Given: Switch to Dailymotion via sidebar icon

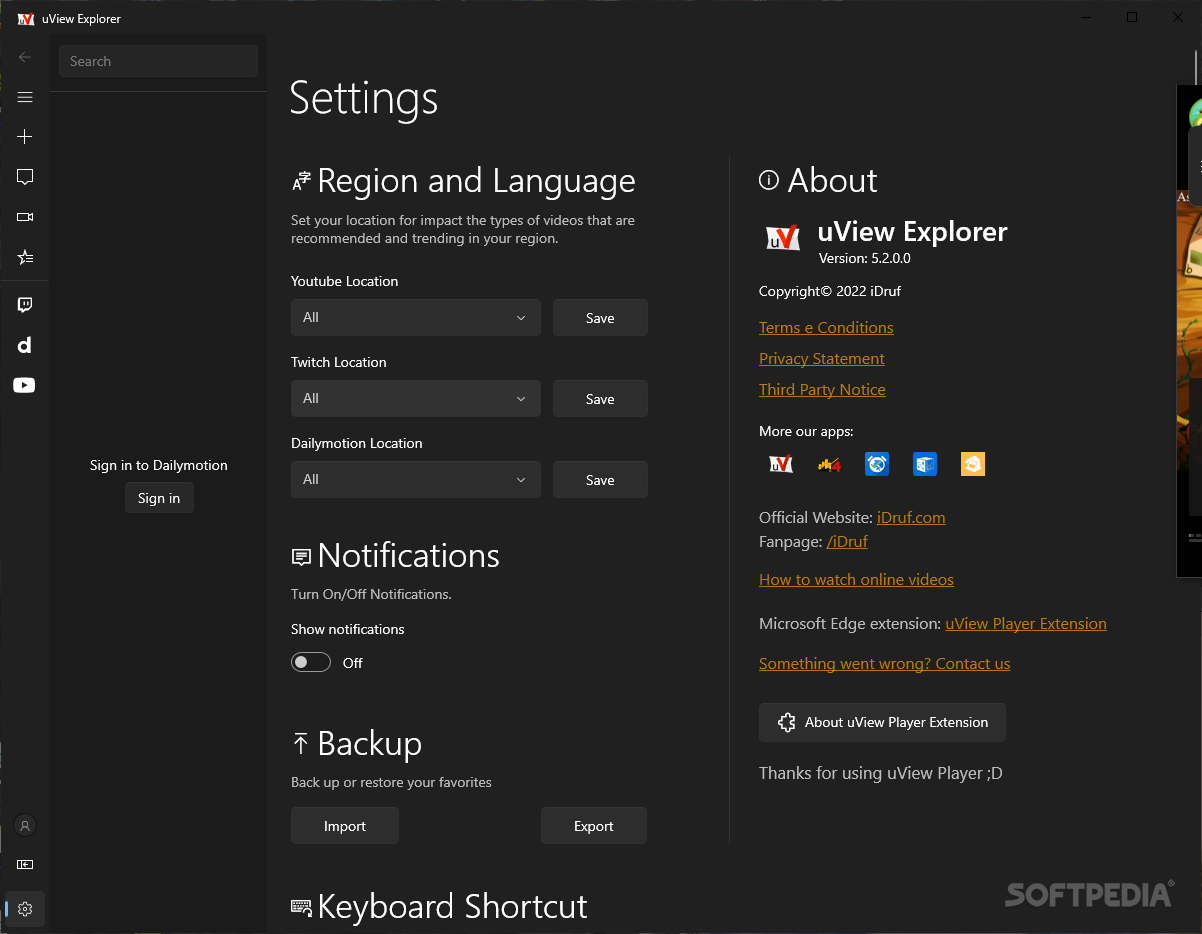Looking at the screenshot, I should [x=25, y=345].
